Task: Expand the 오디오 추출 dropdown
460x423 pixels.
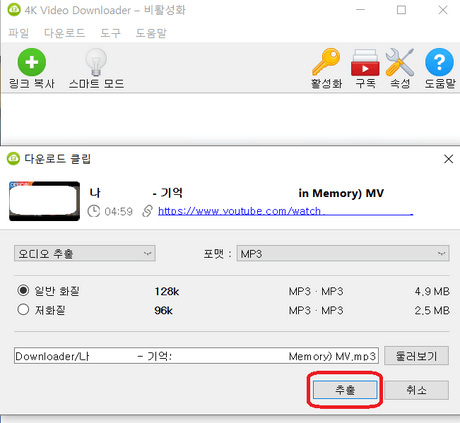Action: point(85,254)
